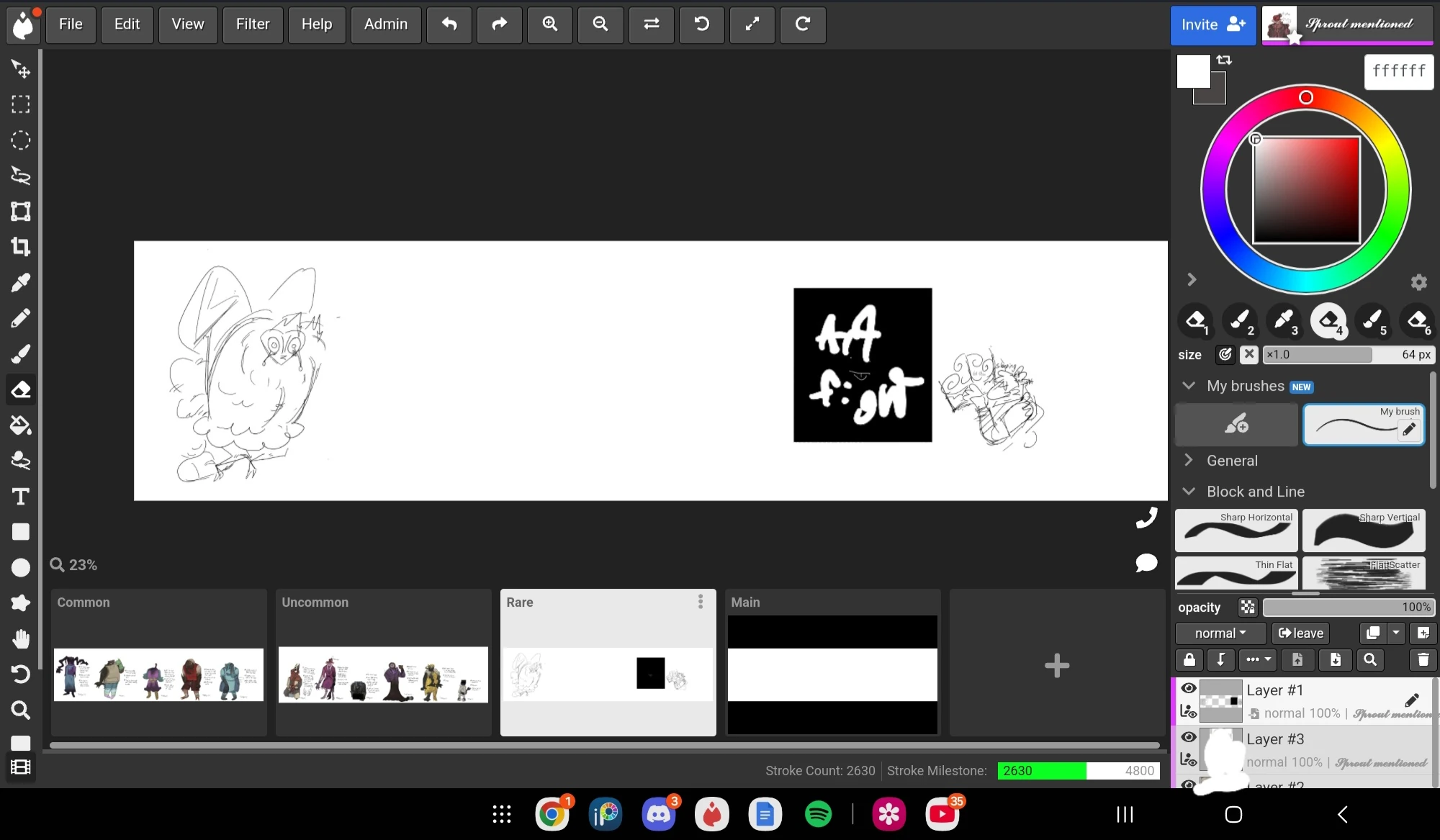Image resolution: width=1440 pixels, height=840 pixels.
Task: Click the delete layer trash icon
Action: click(x=1423, y=659)
